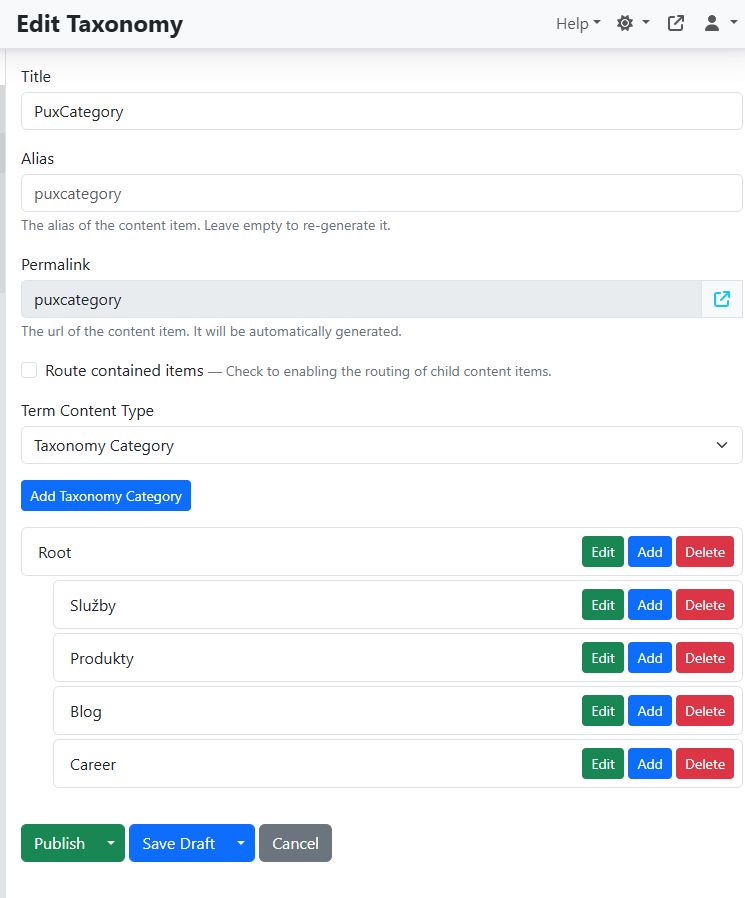Edit the Služby term
This screenshot has width=745, height=898.
603,605
